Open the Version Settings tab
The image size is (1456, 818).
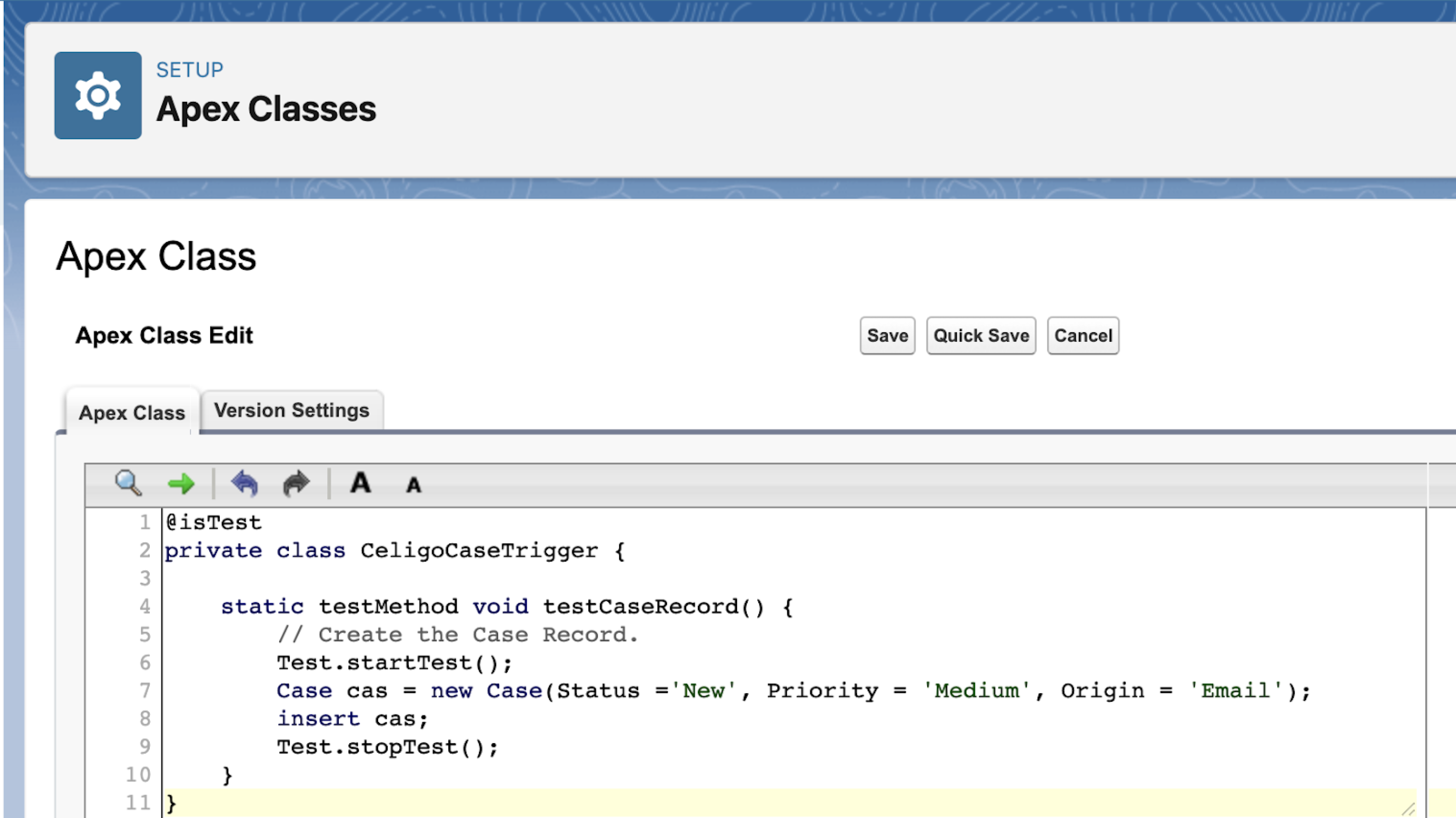tap(291, 410)
